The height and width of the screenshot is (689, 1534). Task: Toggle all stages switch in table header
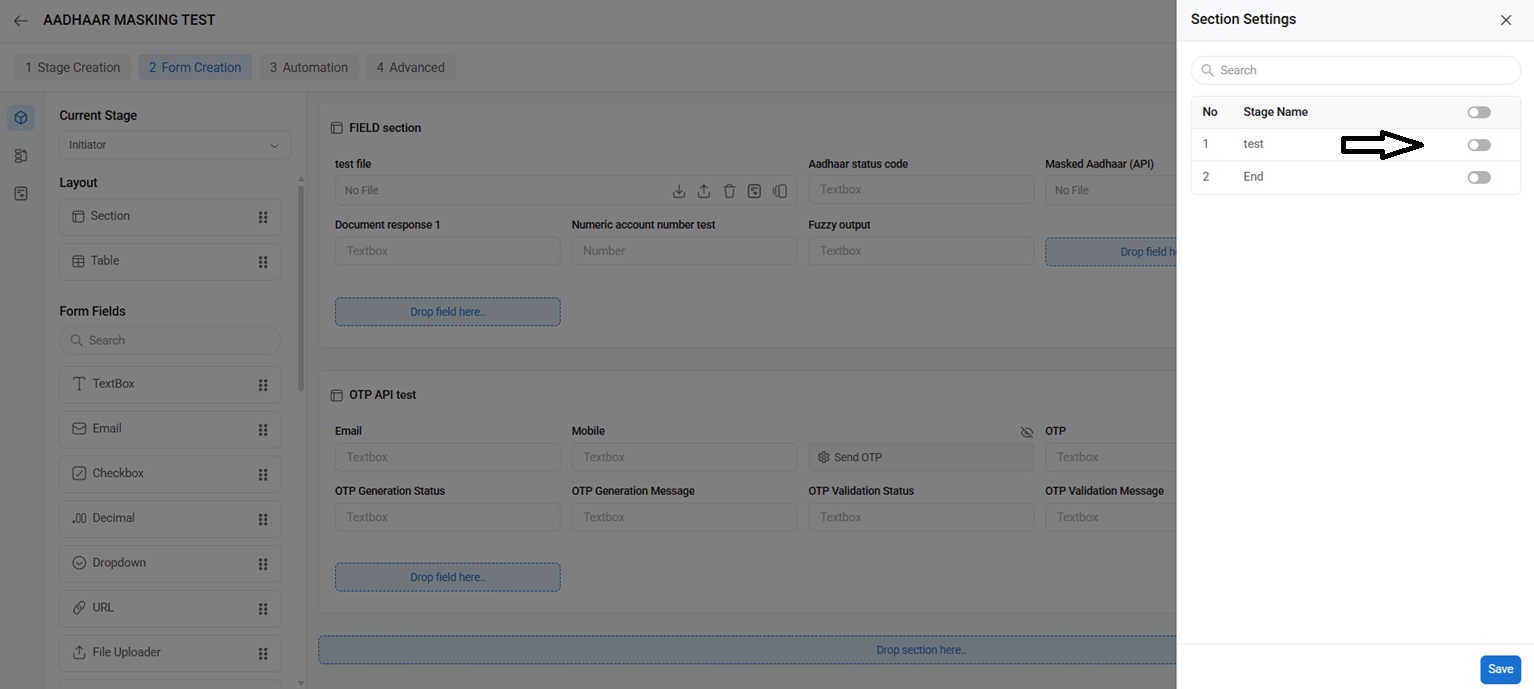(x=1478, y=112)
